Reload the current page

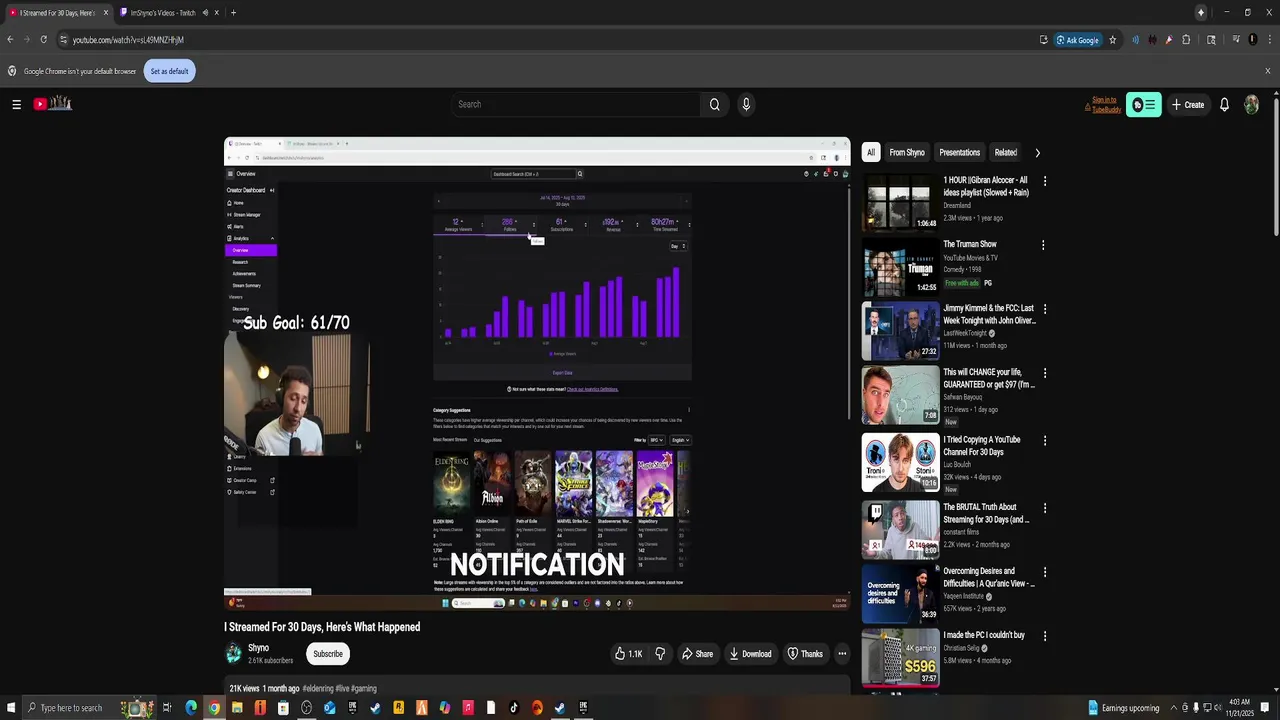coord(43,40)
